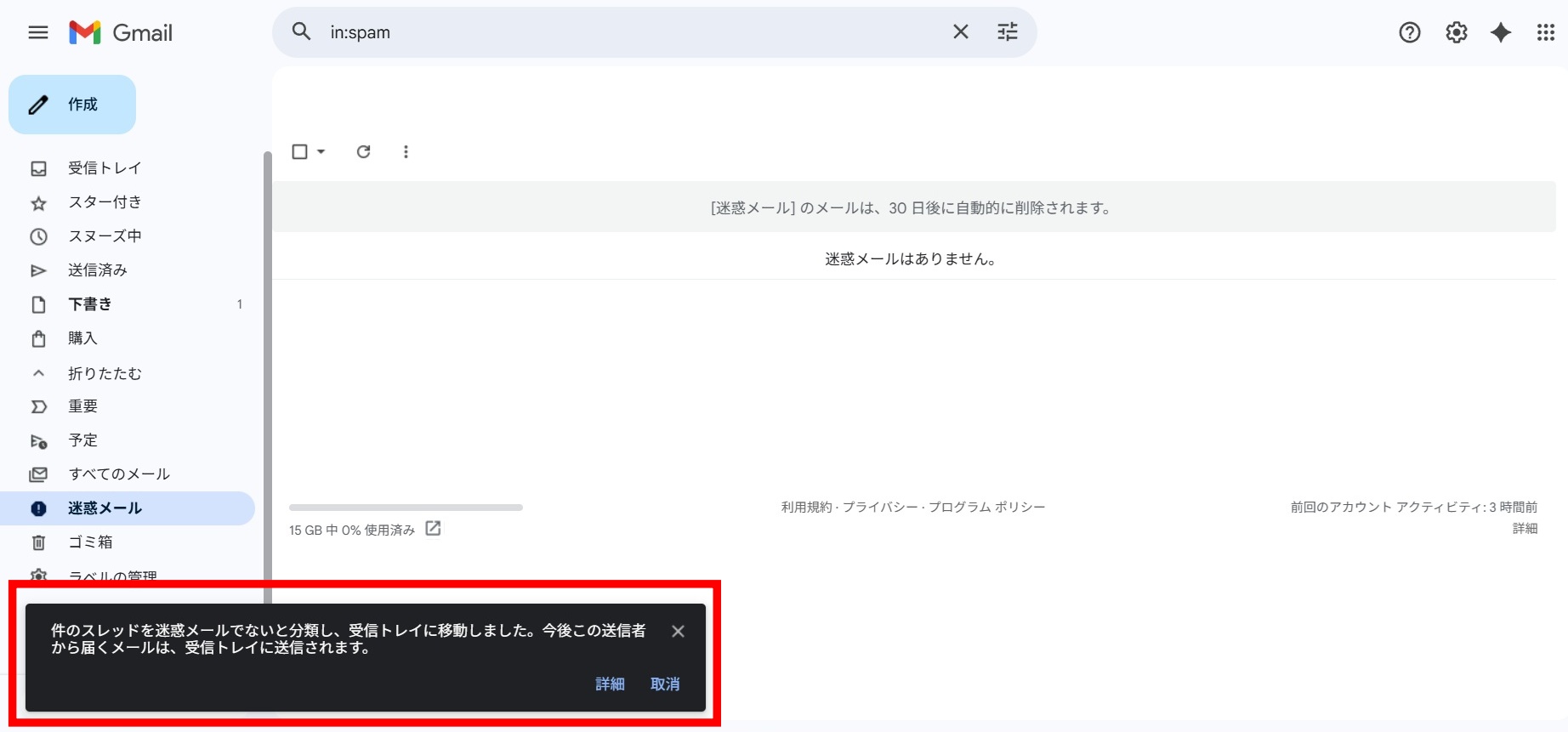
Task: Collapse the labels with 折りたたむ
Action: tap(105, 373)
